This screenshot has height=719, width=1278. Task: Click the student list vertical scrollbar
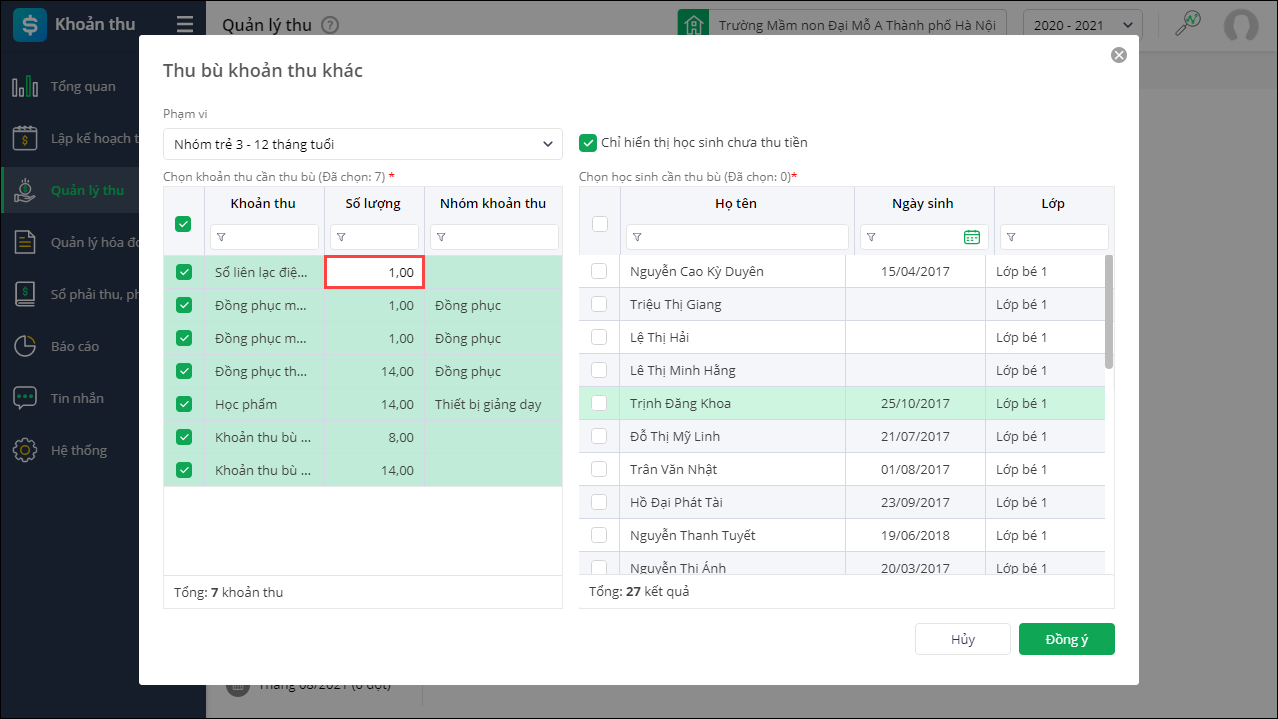[1108, 312]
